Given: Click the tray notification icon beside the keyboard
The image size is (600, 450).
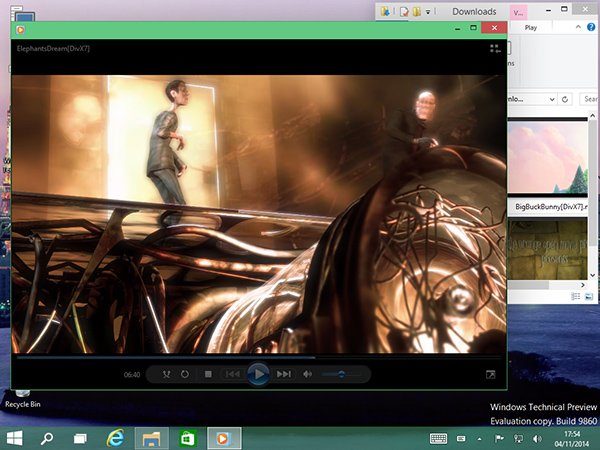Looking at the screenshot, I should pos(461,439).
